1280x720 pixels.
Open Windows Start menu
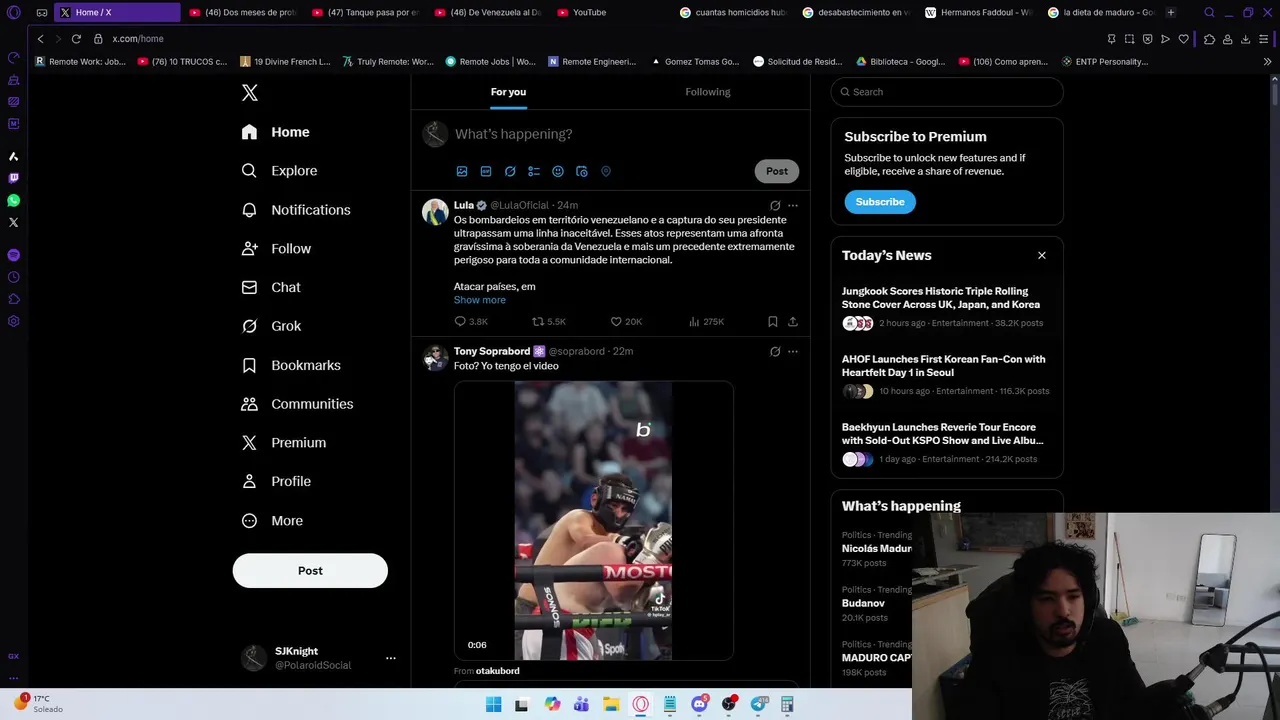[x=493, y=705]
